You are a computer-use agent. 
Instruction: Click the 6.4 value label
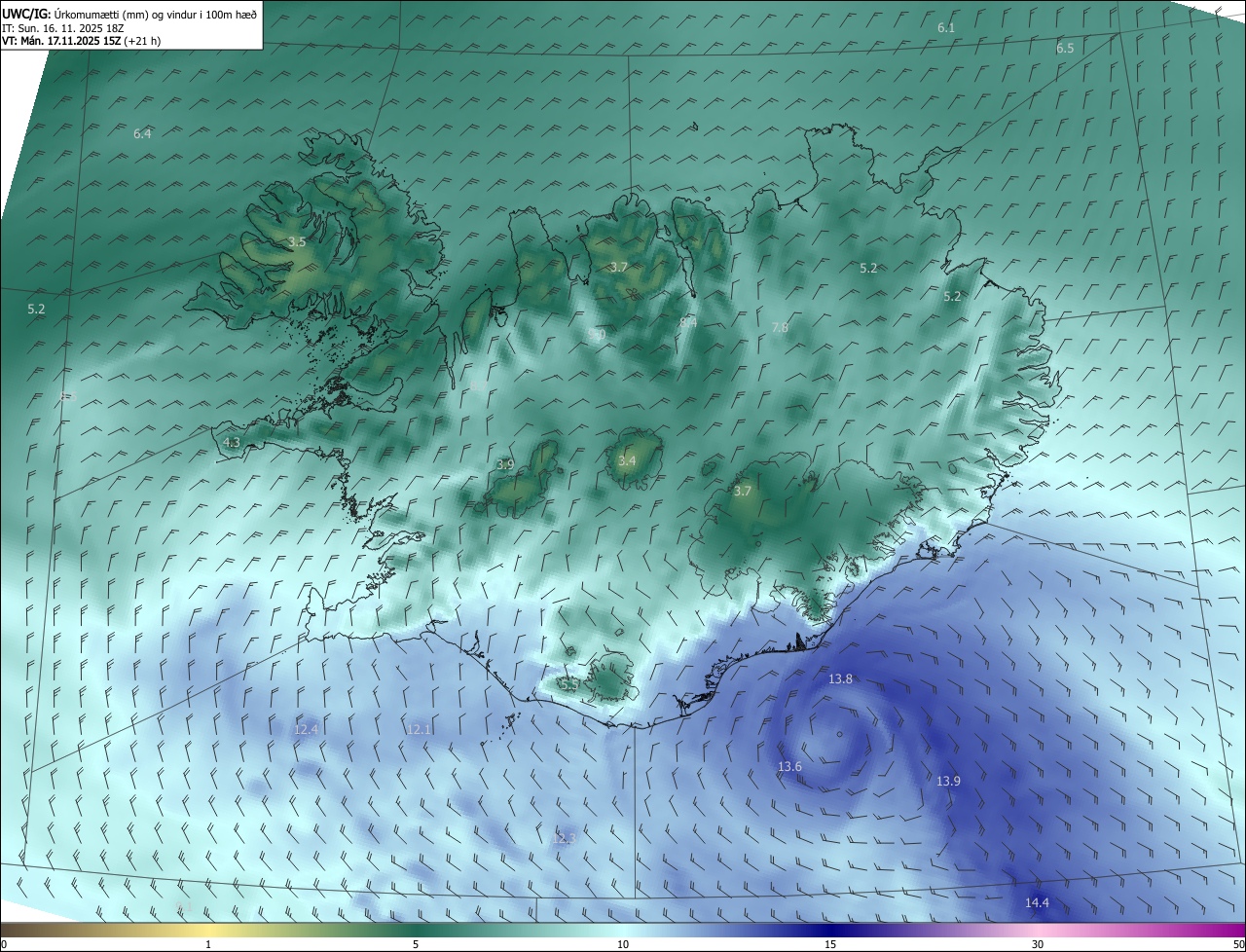coord(142,133)
